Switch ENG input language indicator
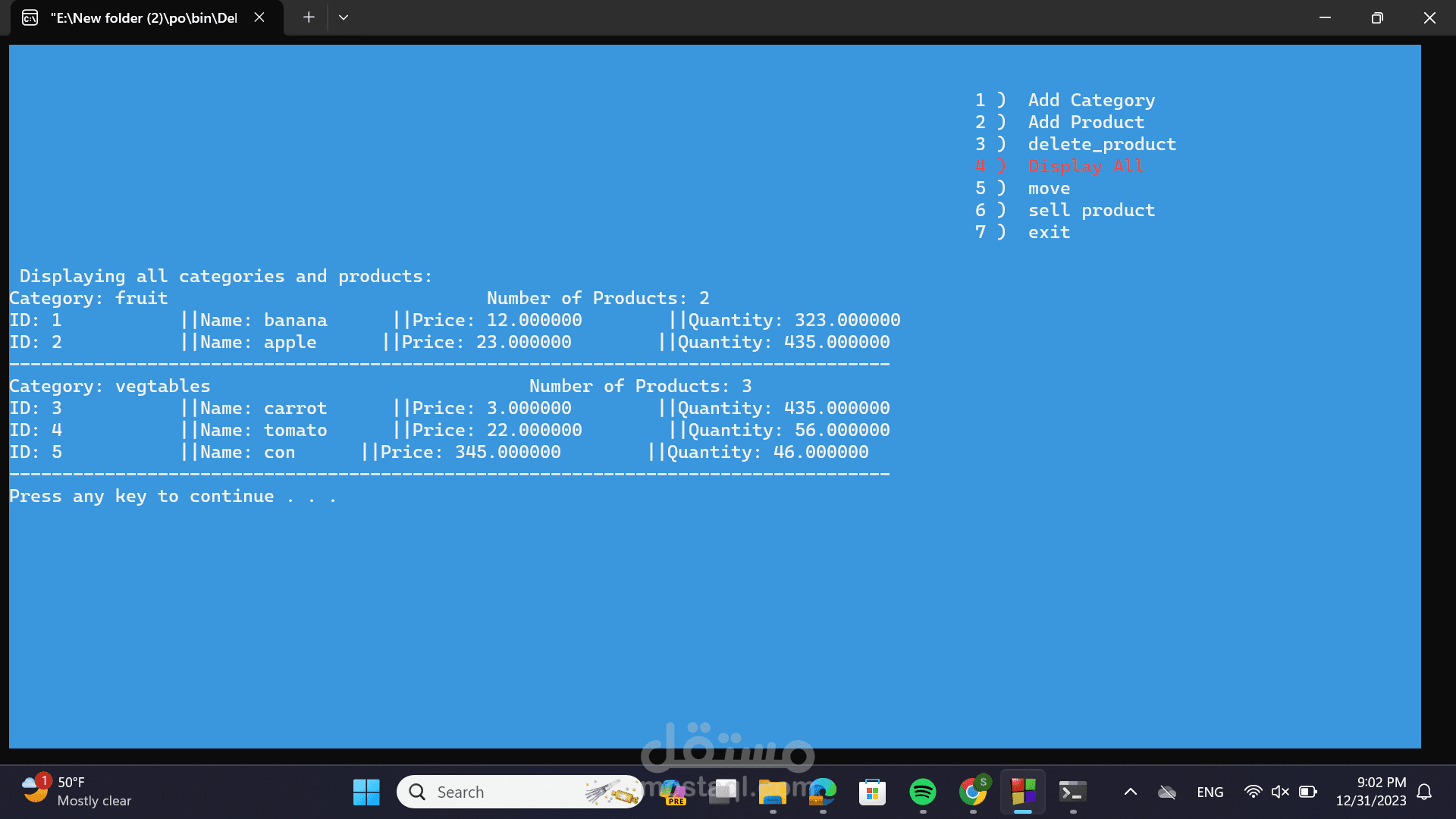 click(1210, 792)
